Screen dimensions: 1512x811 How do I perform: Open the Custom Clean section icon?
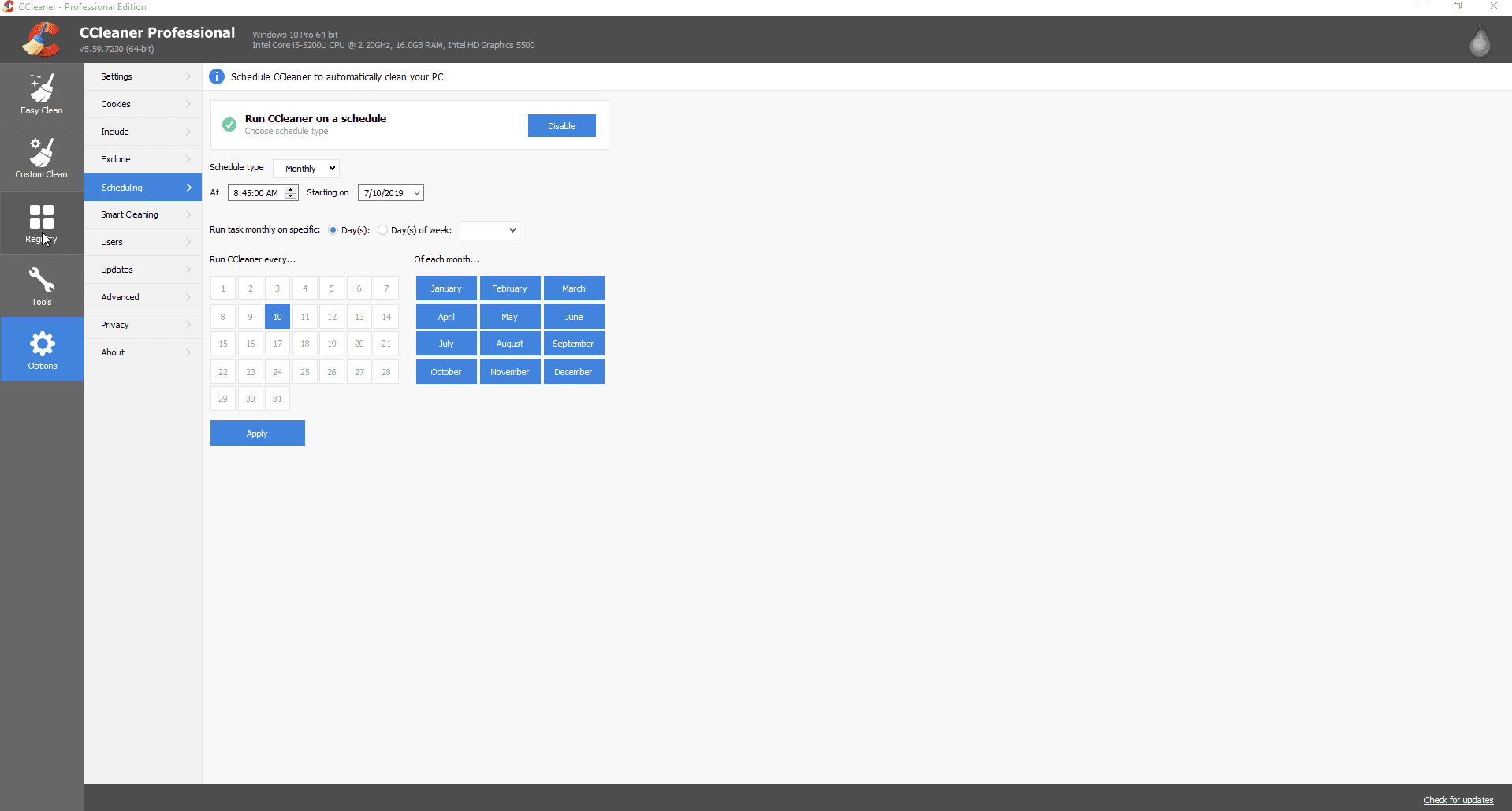[x=42, y=153]
